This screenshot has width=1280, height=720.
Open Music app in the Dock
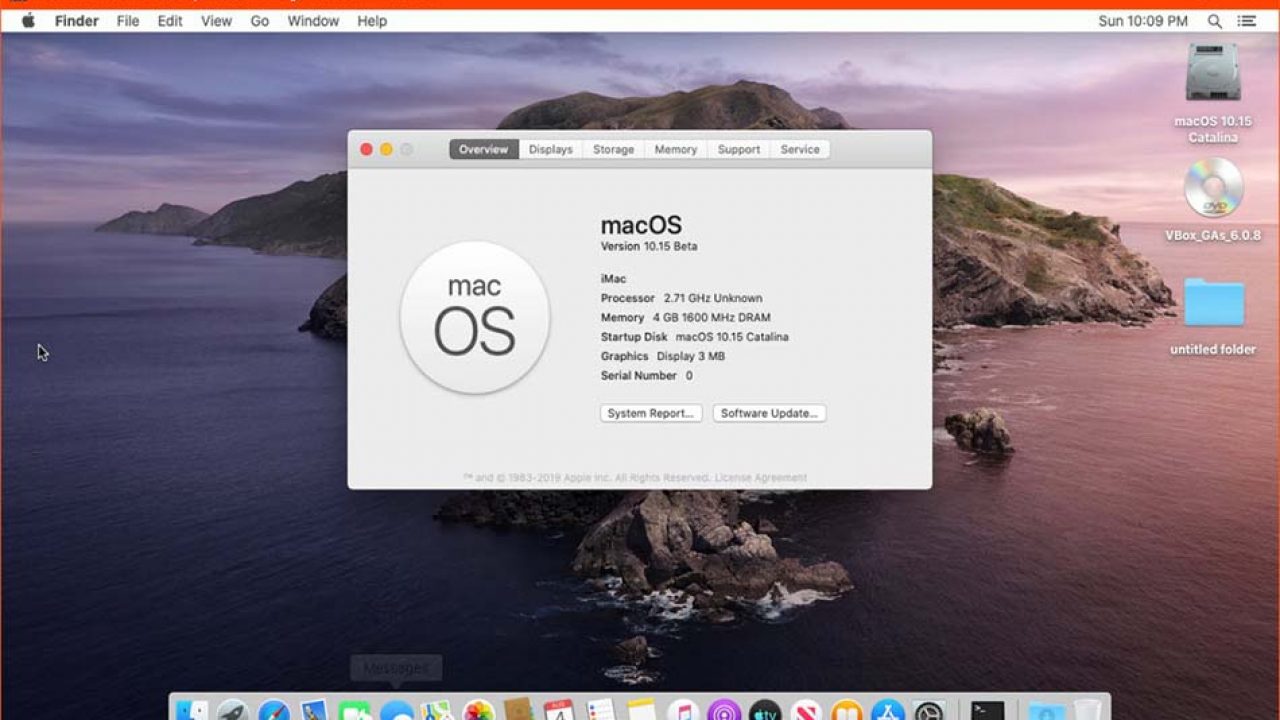683,711
